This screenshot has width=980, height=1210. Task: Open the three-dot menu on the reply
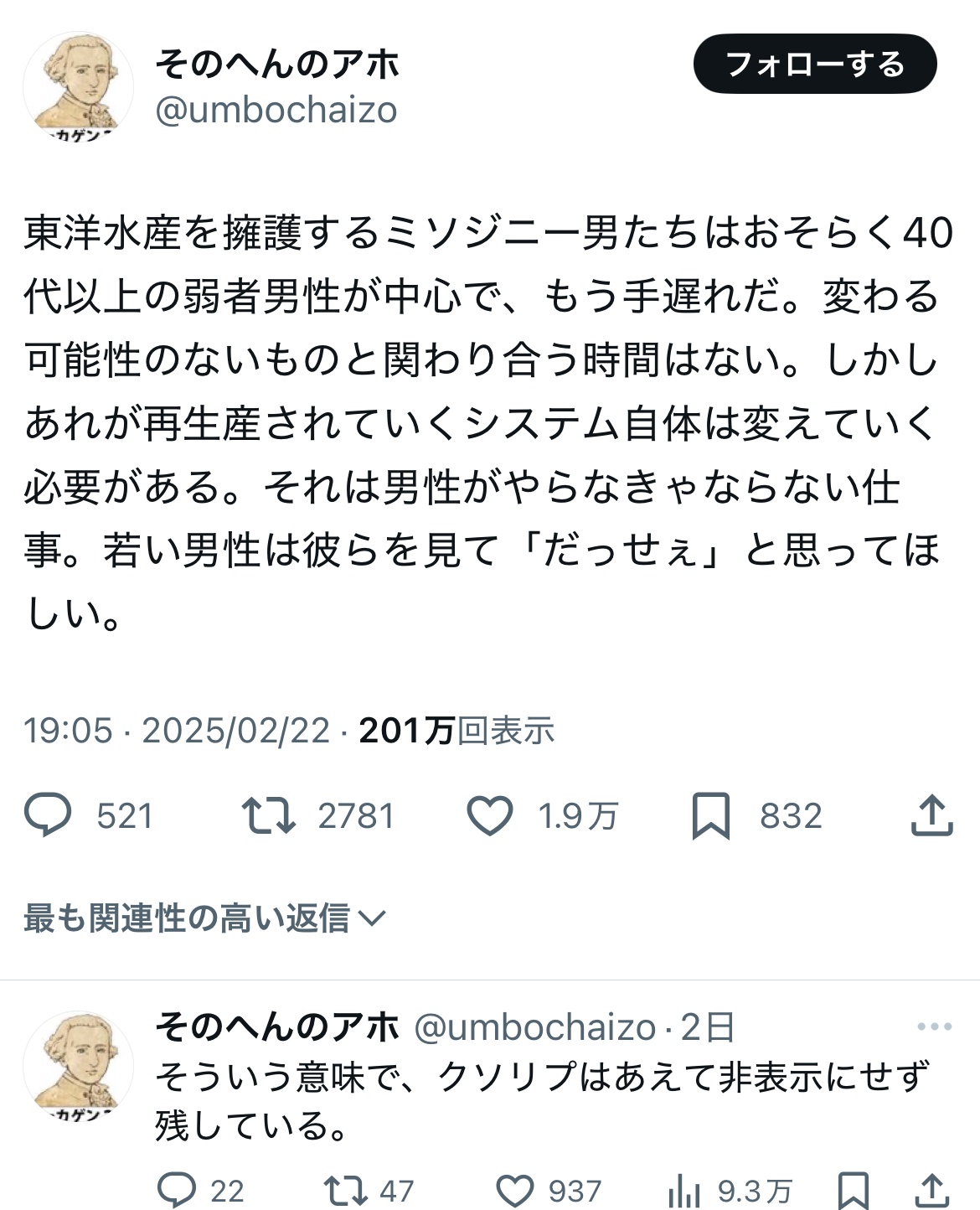click(935, 1026)
